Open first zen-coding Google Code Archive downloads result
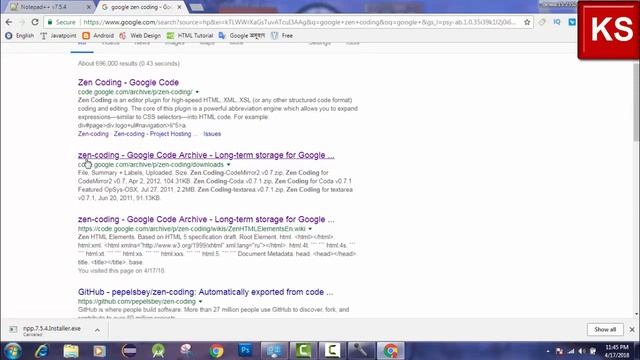Viewport: 640px width, 360px height. (x=206, y=155)
